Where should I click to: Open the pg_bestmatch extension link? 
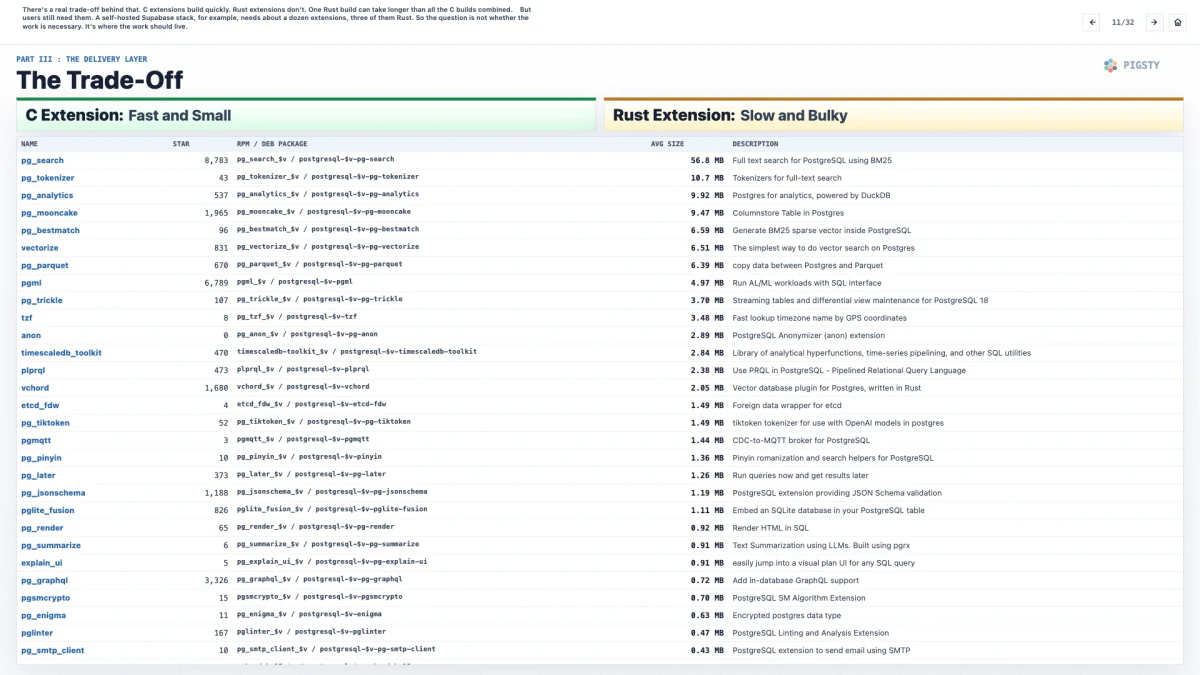(50, 230)
